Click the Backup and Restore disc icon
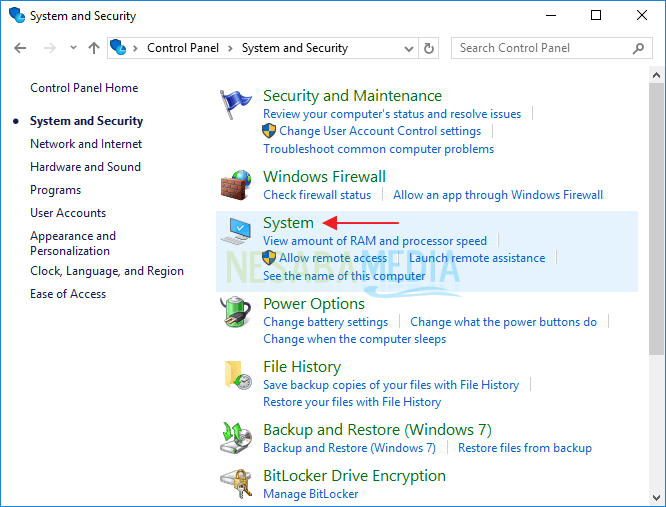666x507 pixels. pos(236,438)
